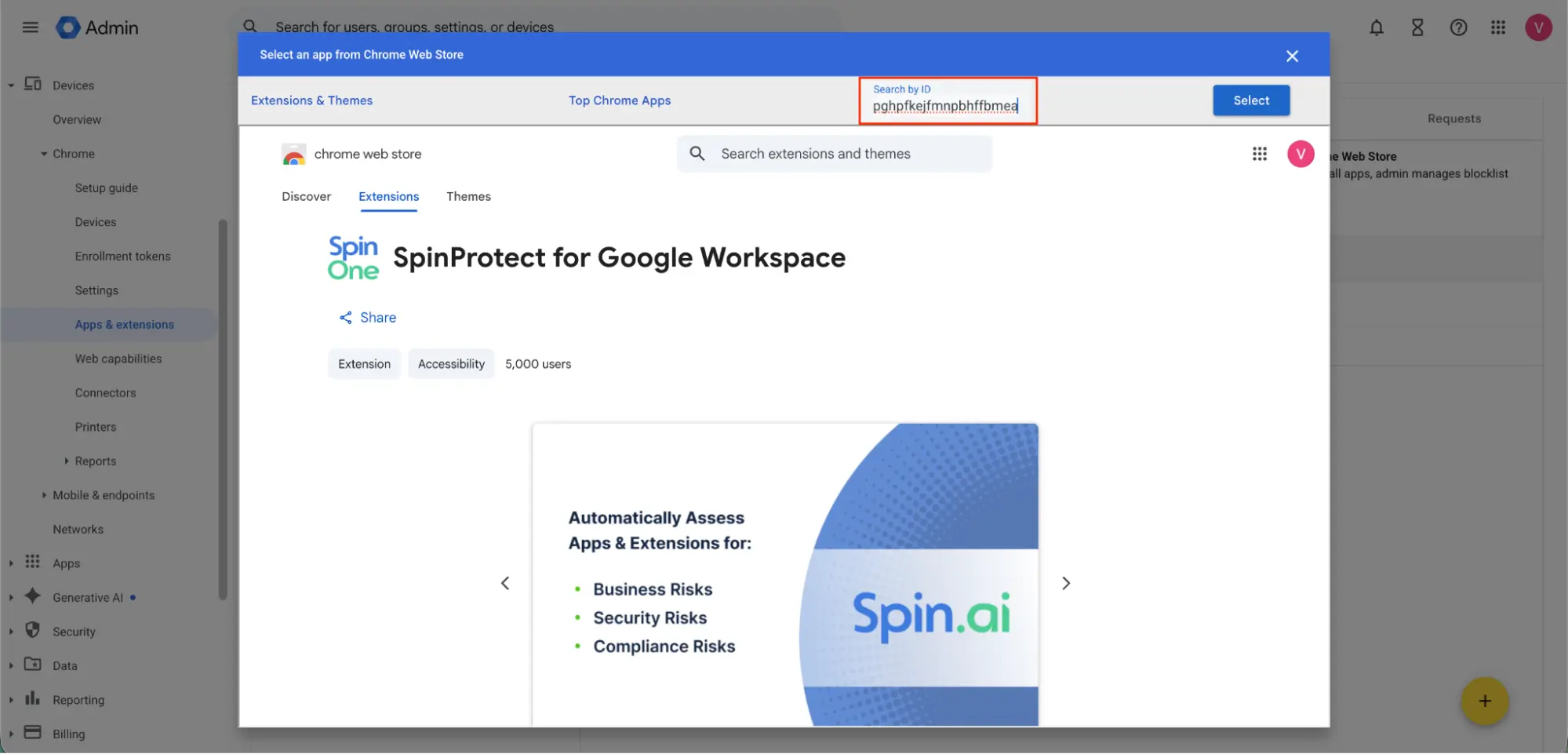Focus the Search by ID field

[x=948, y=100]
